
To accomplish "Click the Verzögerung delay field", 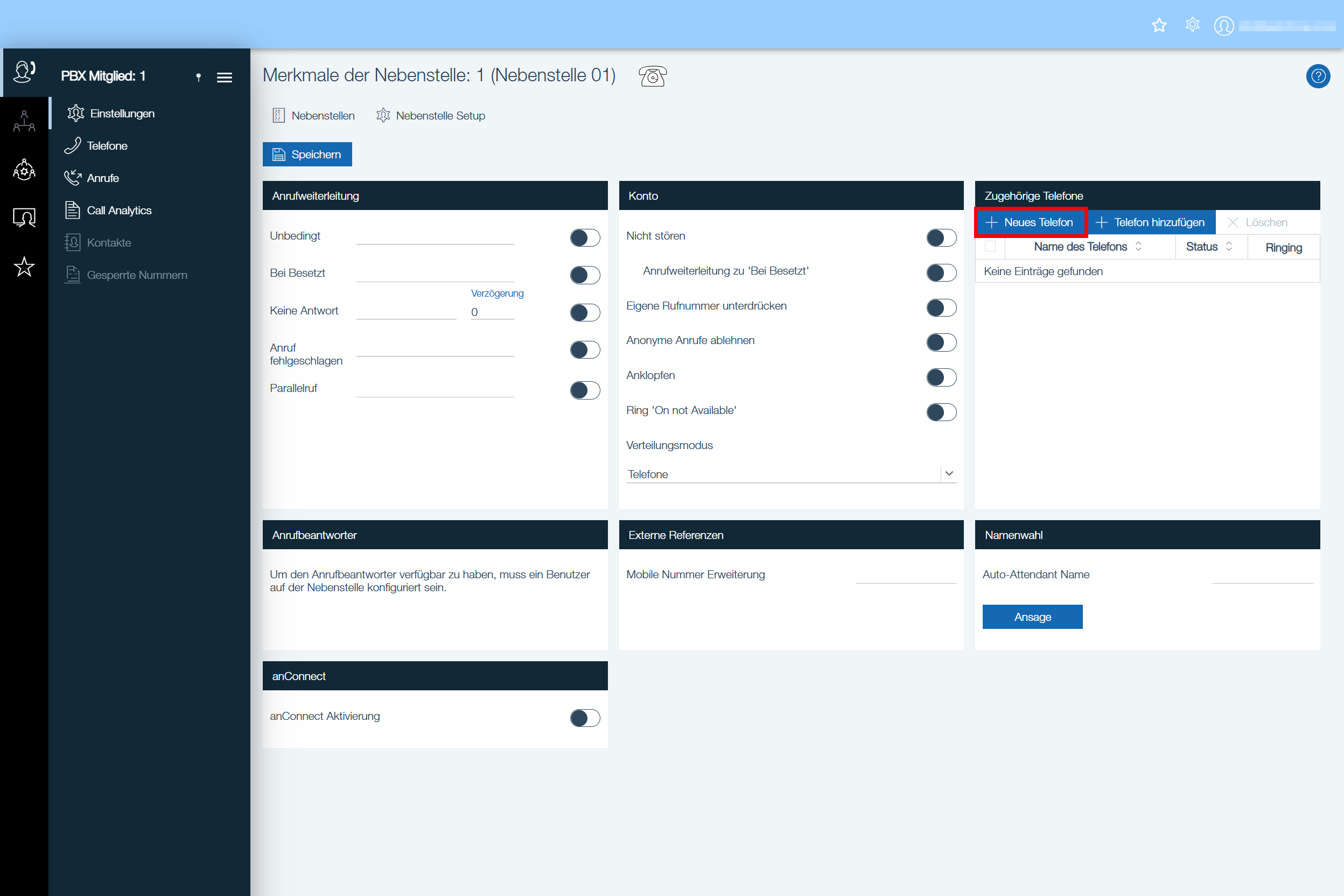I will (493, 311).
